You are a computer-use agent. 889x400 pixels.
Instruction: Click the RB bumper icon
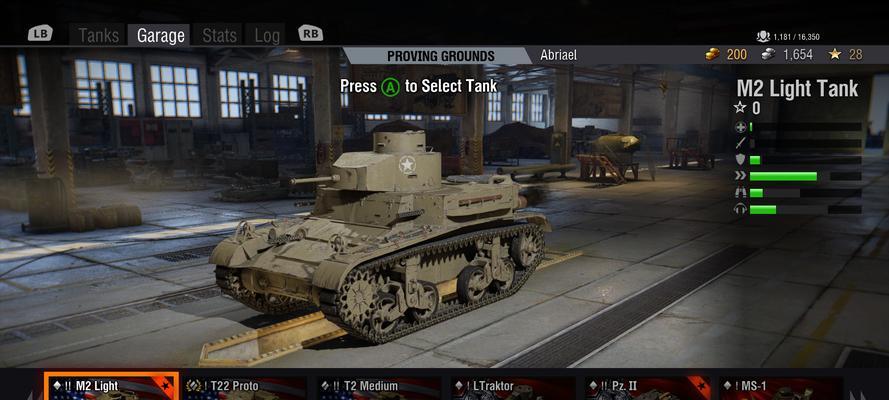(310, 33)
